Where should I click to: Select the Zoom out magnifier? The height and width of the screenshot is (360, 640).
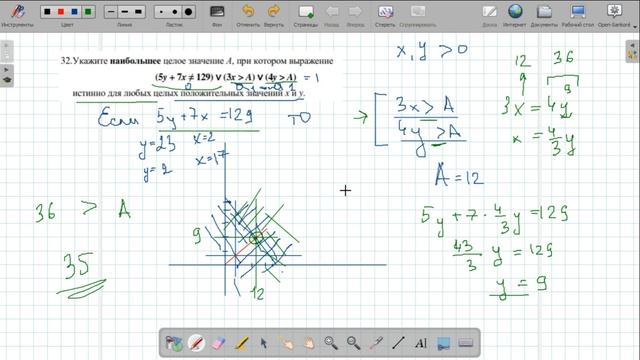click(x=353, y=343)
